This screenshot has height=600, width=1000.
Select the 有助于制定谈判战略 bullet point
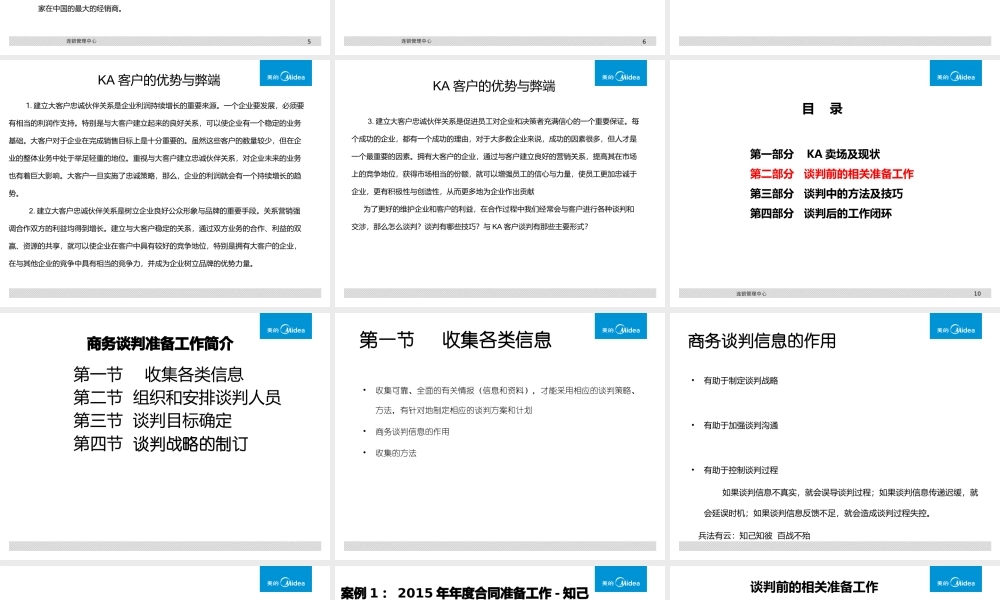740,381
